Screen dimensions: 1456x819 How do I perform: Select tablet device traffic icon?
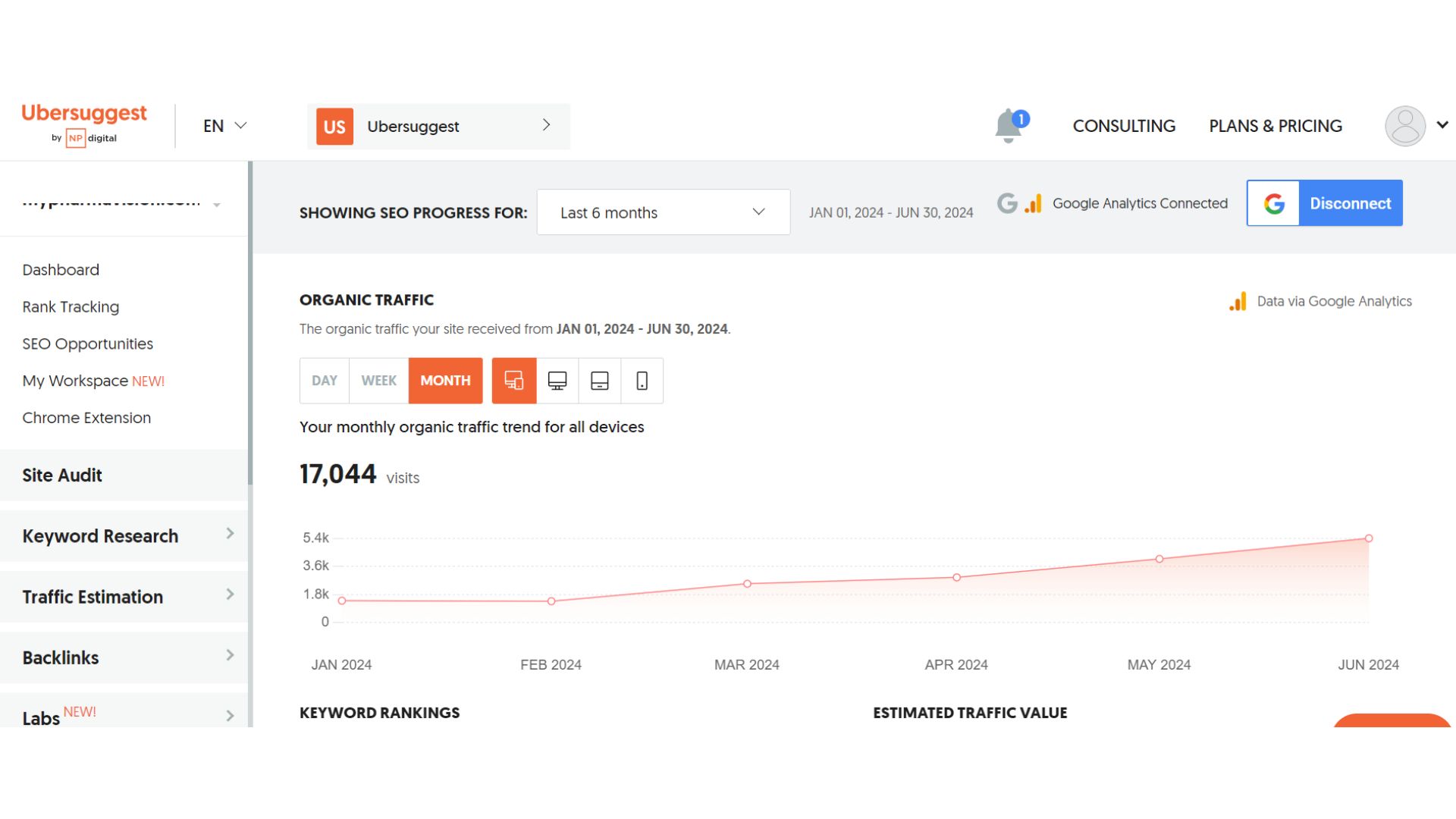pos(600,381)
